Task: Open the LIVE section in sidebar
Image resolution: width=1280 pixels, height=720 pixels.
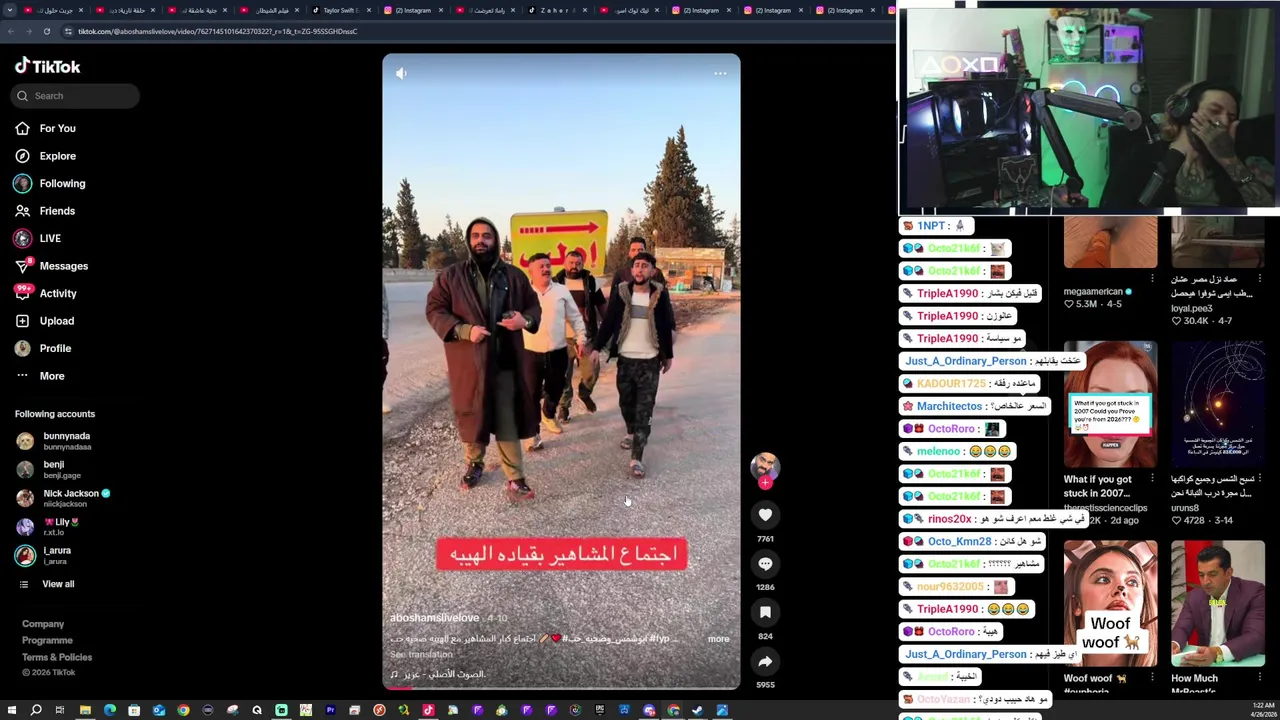Action: click(50, 238)
